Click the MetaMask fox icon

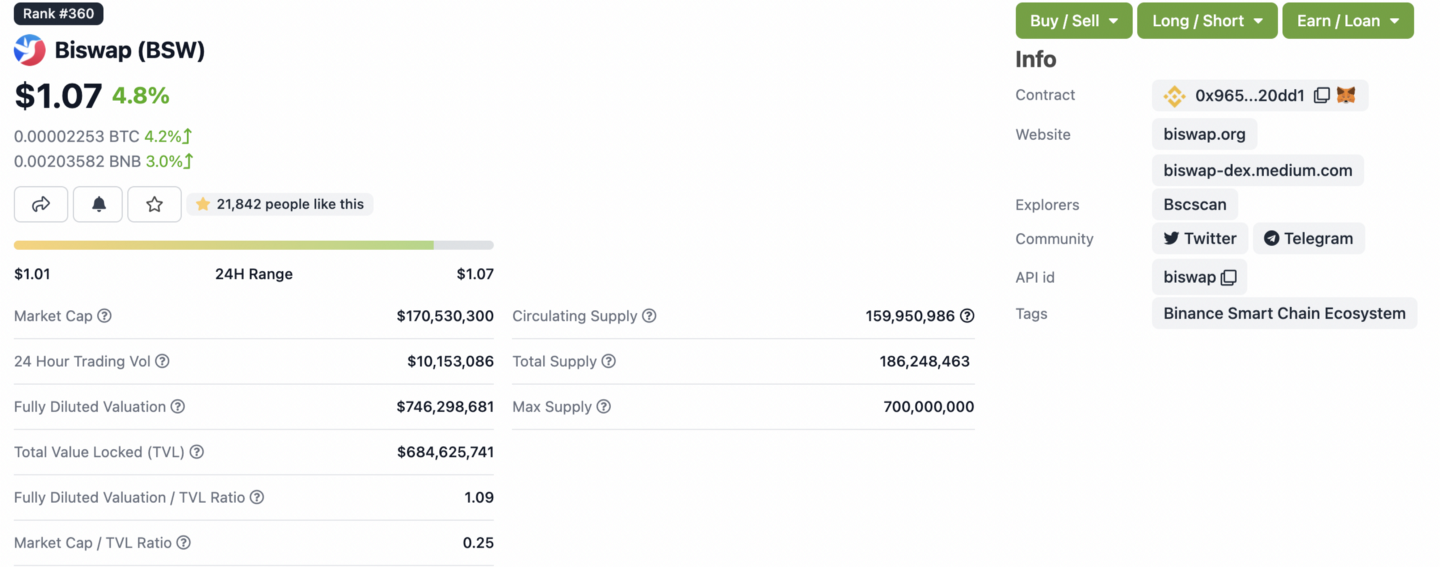tap(1347, 96)
